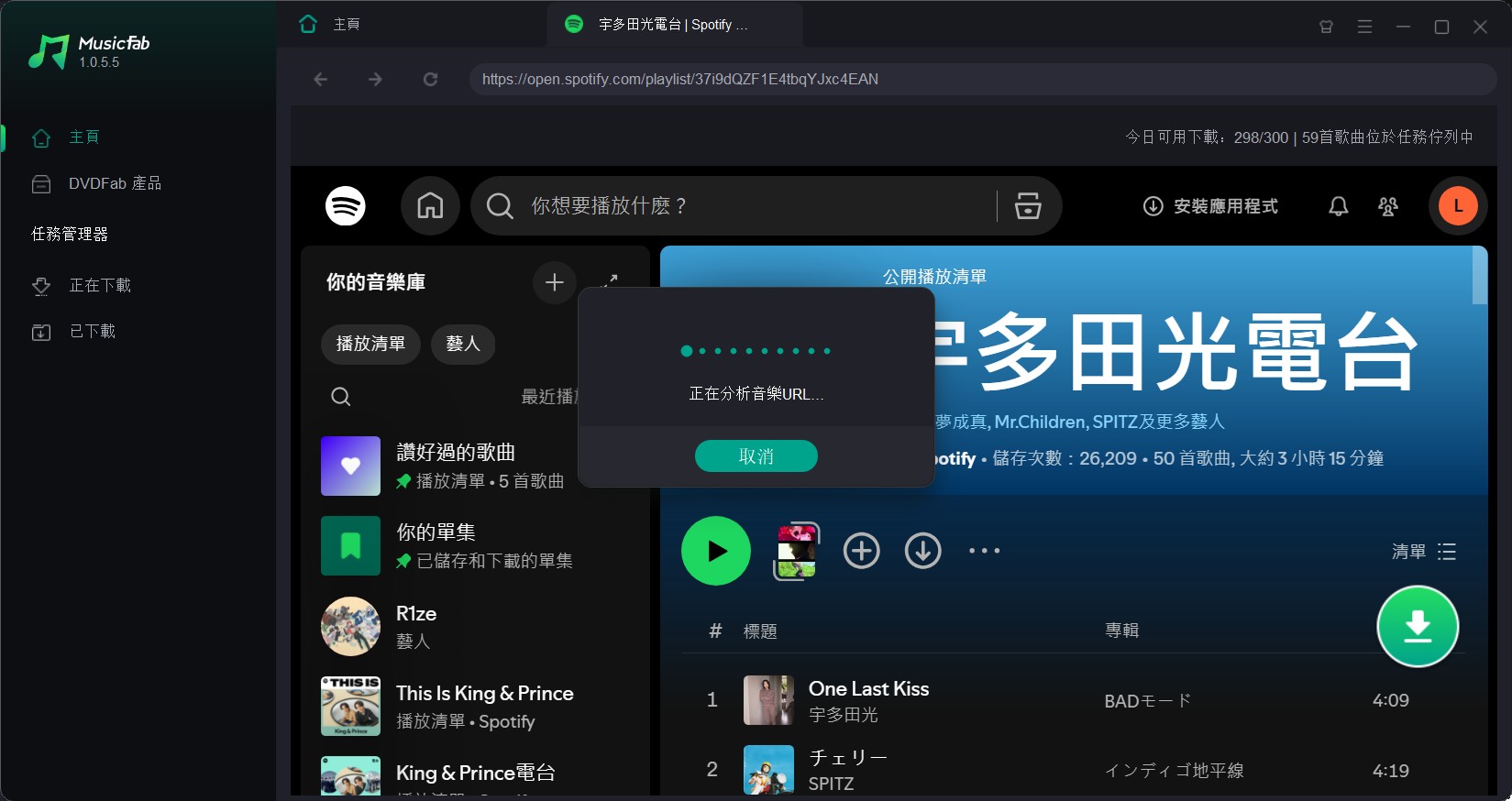Reload the current page
This screenshot has height=801, width=1512.
430,80
